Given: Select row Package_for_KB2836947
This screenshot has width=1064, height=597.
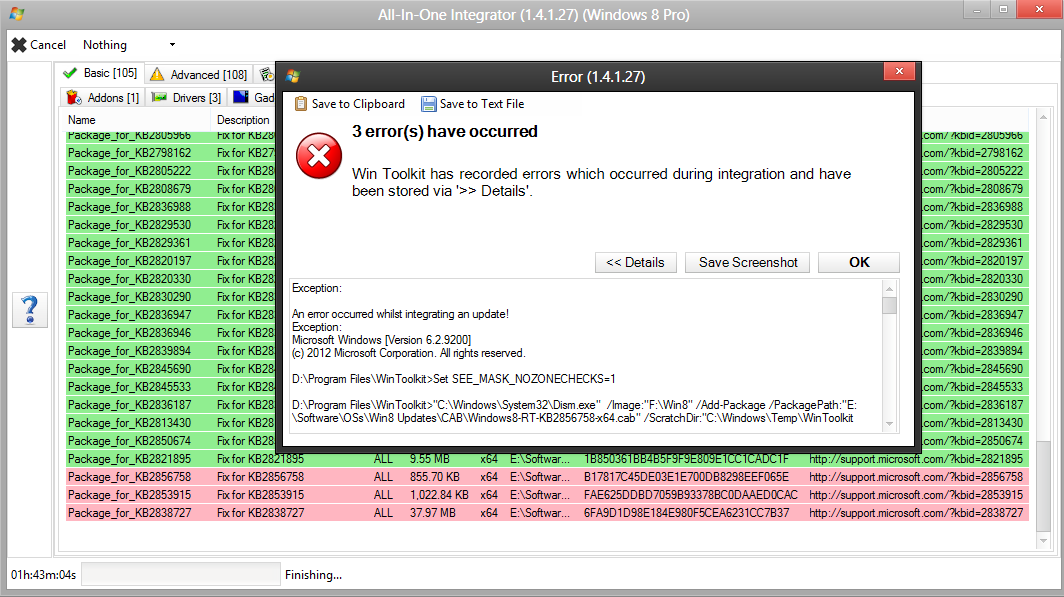Looking at the screenshot, I should [171, 315].
